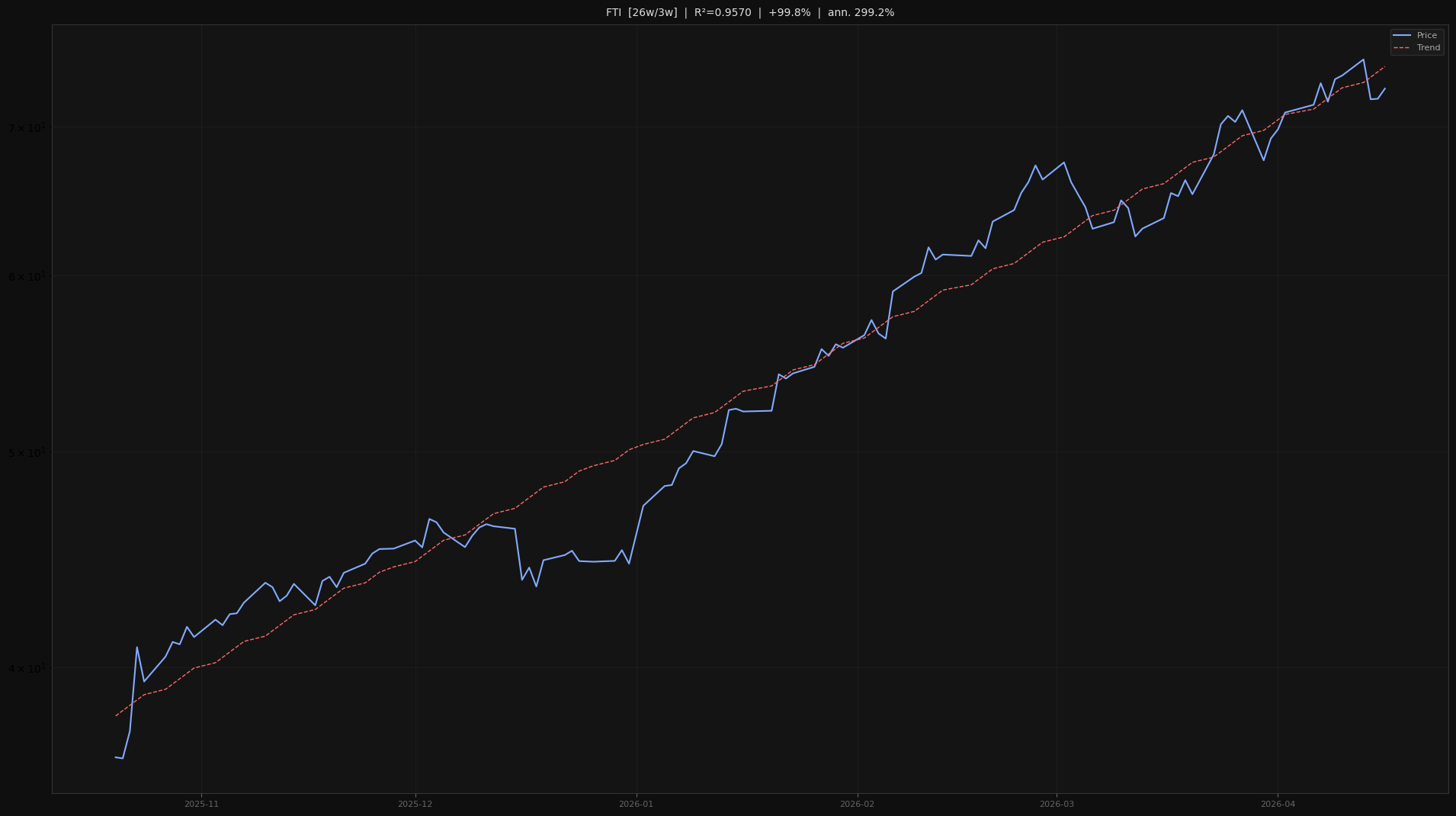Click the blue Price line sample in legend
Screen dimensions: 1456x816
tap(1403, 36)
